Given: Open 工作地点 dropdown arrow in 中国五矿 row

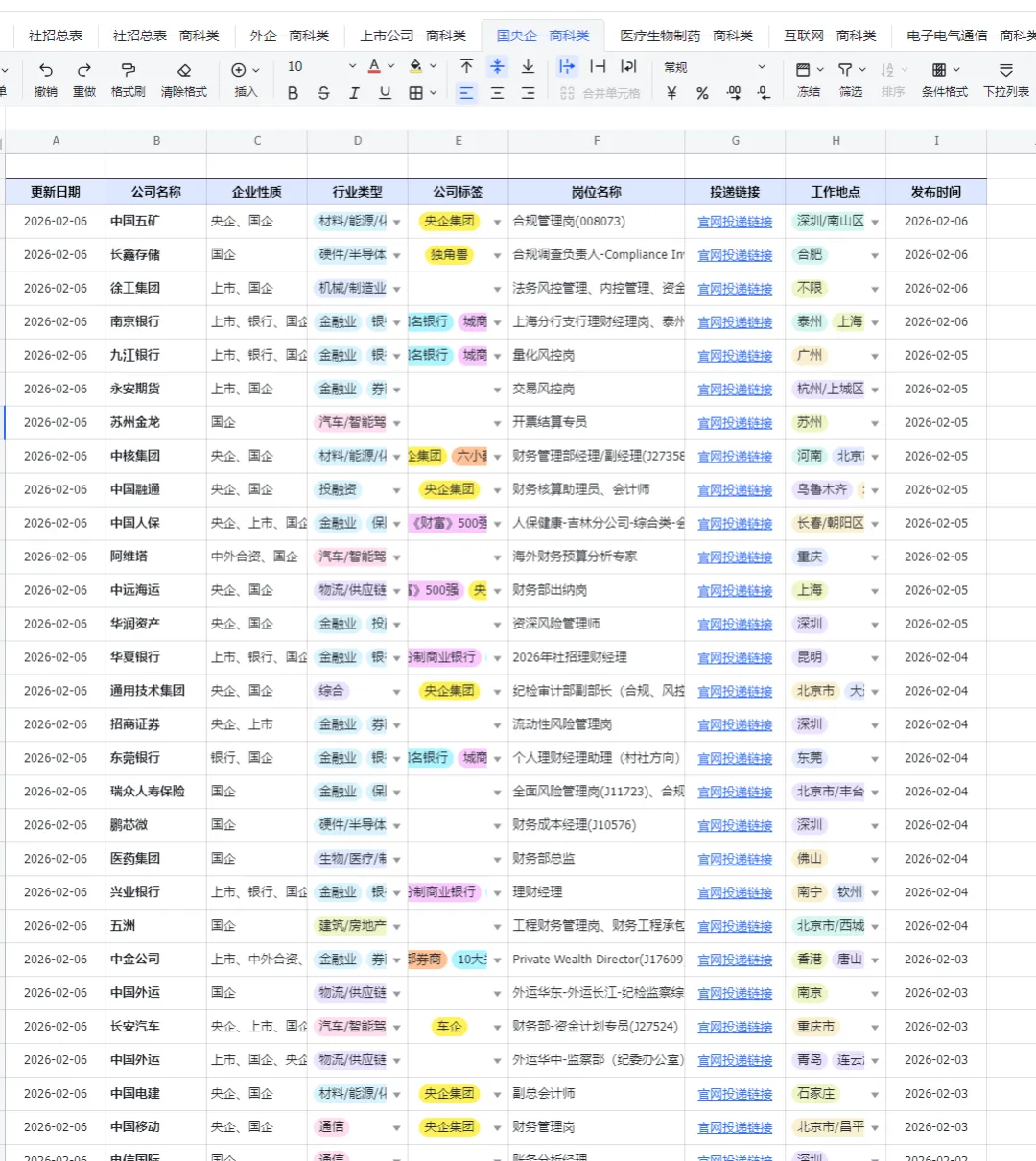Looking at the screenshot, I should [x=875, y=223].
